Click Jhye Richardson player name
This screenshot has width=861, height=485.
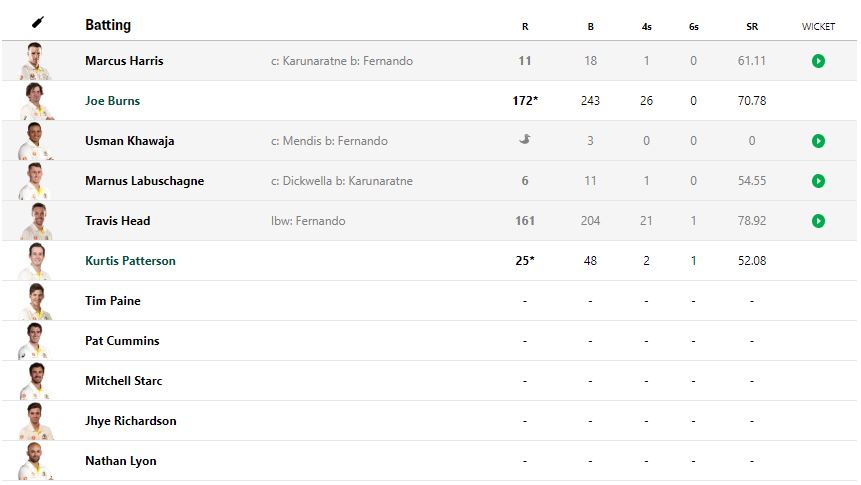[130, 421]
